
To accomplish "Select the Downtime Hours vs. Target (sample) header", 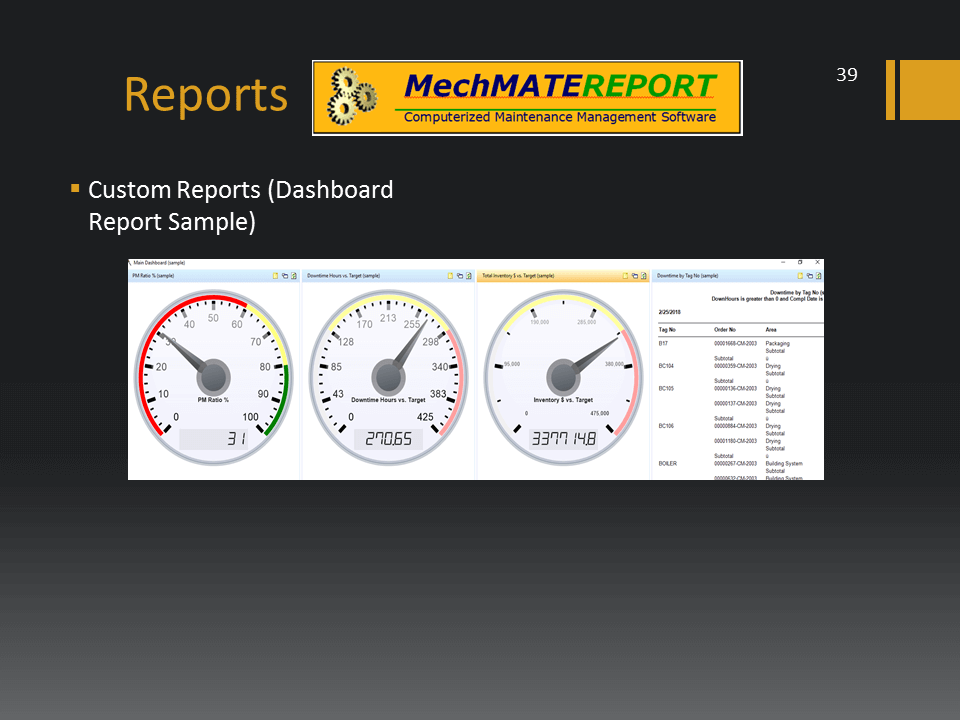I will [x=388, y=276].
